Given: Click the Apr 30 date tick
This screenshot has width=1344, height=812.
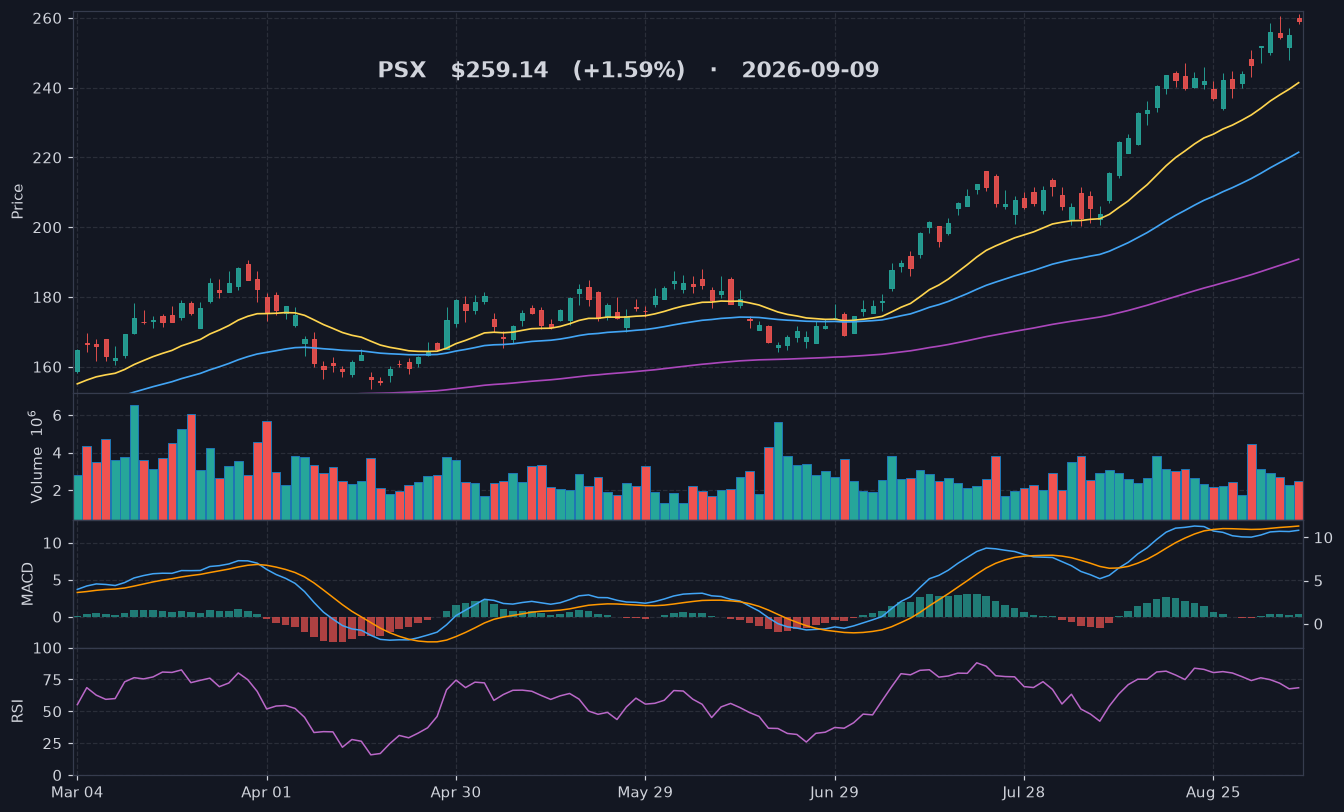Looking at the screenshot, I should (x=456, y=793).
